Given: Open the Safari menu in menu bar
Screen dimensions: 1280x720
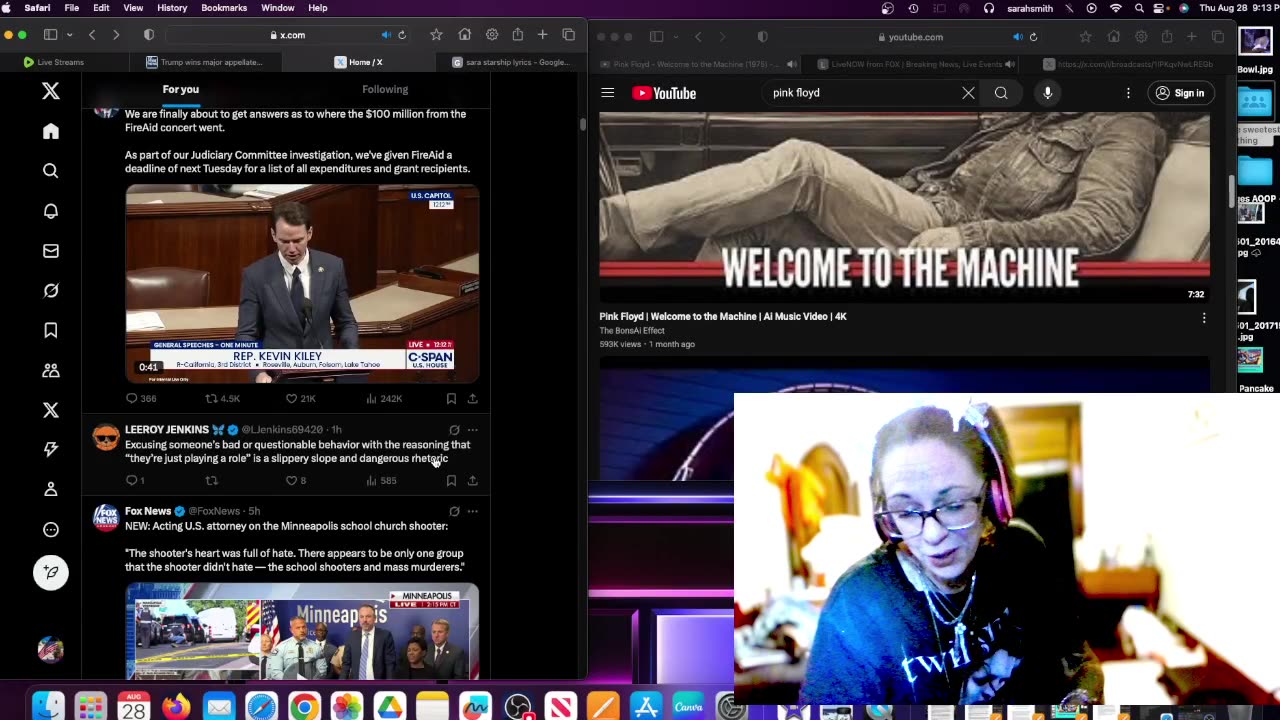Looking at the screenshot, I should (x=37, y=8).
